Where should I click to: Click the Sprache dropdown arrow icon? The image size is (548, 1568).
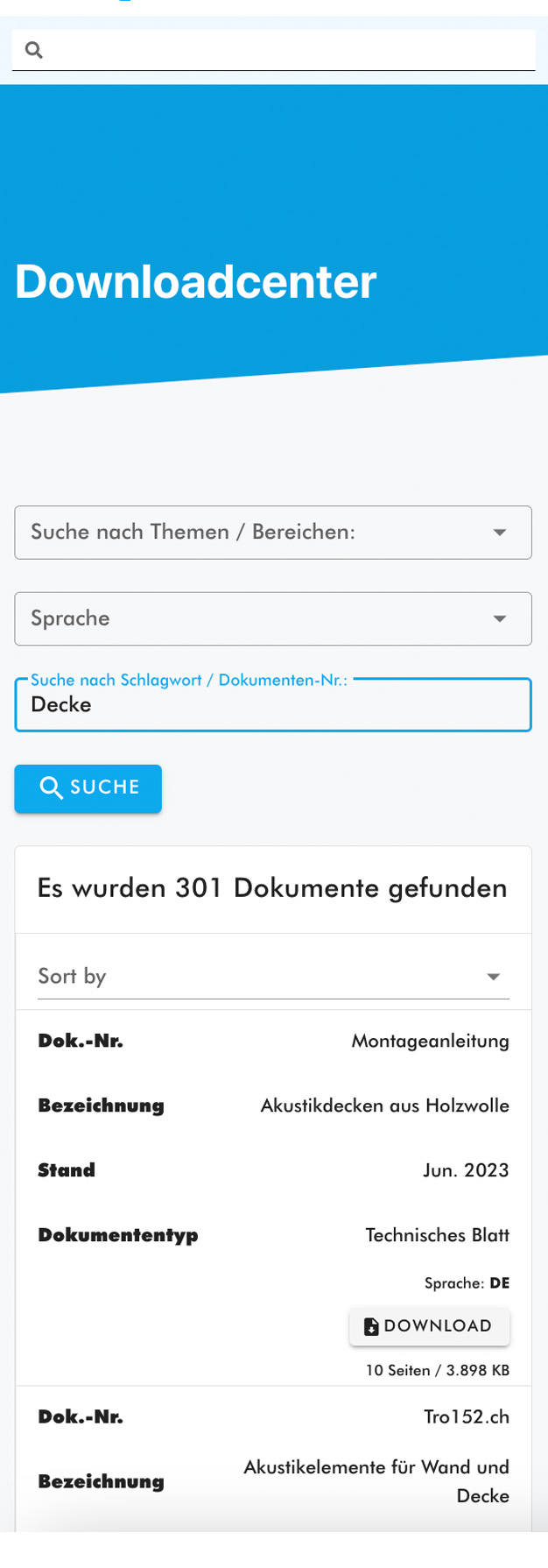coord(500,618)
